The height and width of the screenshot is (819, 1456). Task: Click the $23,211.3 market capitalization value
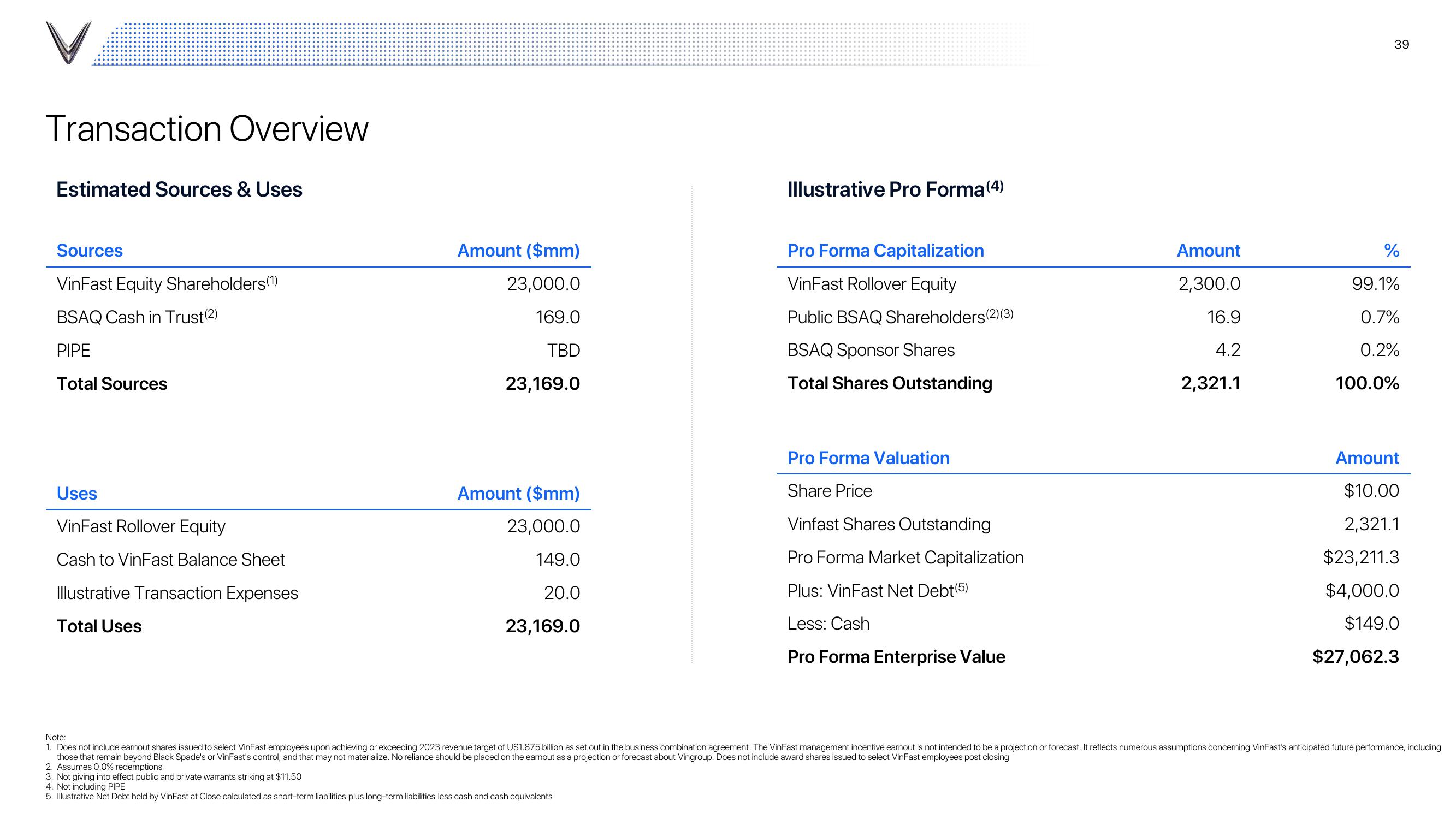[x=1360, y=557]
